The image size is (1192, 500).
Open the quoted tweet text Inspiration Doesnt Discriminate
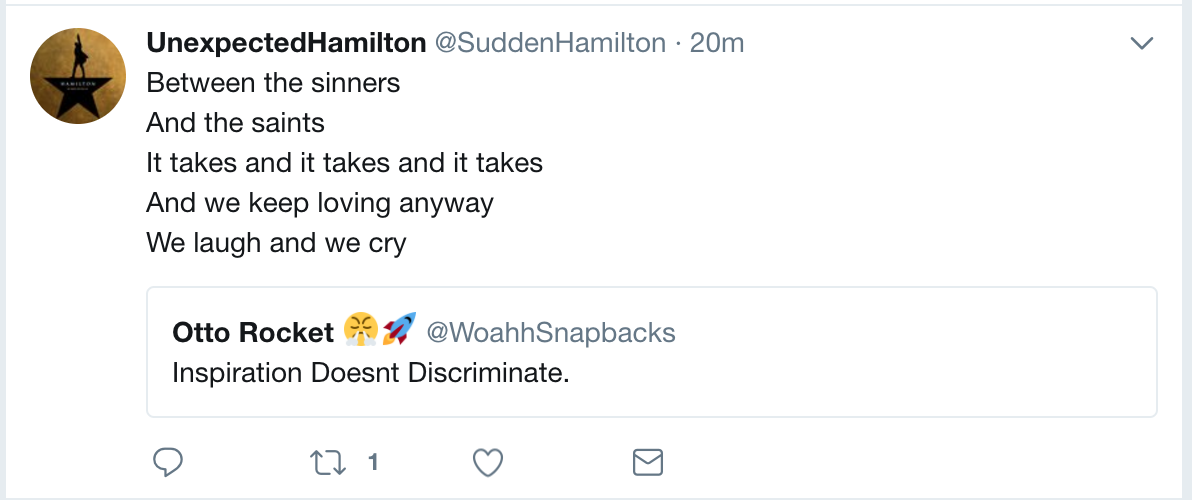pos(370,372)
